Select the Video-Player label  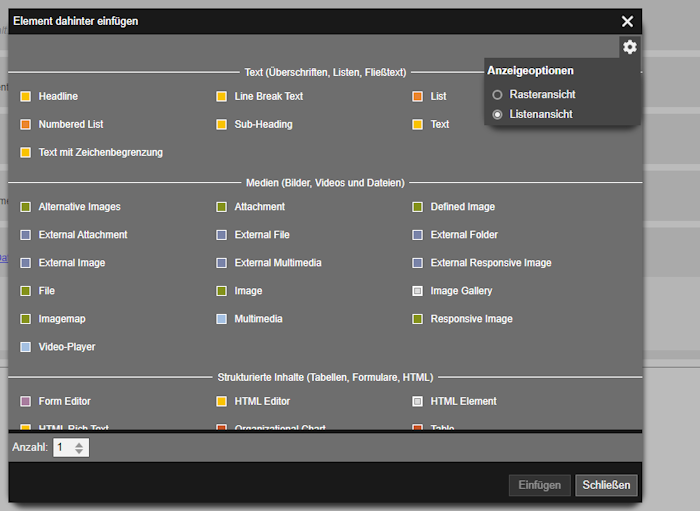point(67,347)
